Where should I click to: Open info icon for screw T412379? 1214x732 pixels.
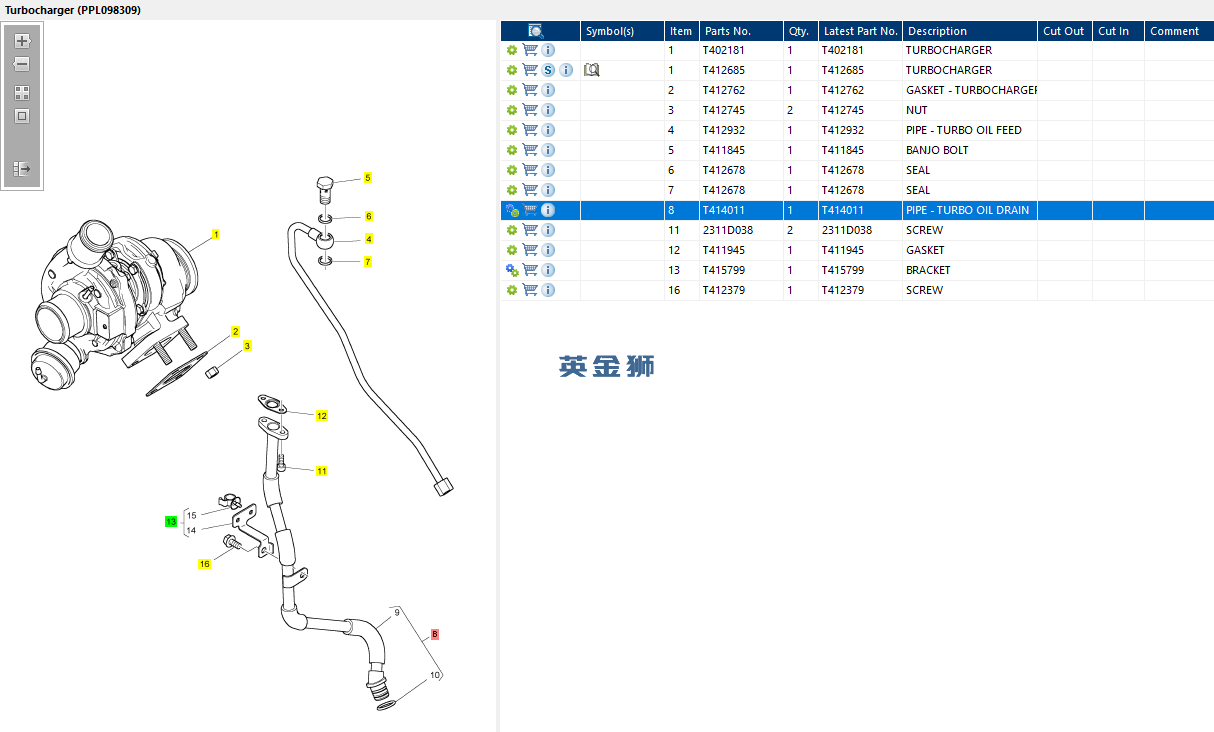548,290
